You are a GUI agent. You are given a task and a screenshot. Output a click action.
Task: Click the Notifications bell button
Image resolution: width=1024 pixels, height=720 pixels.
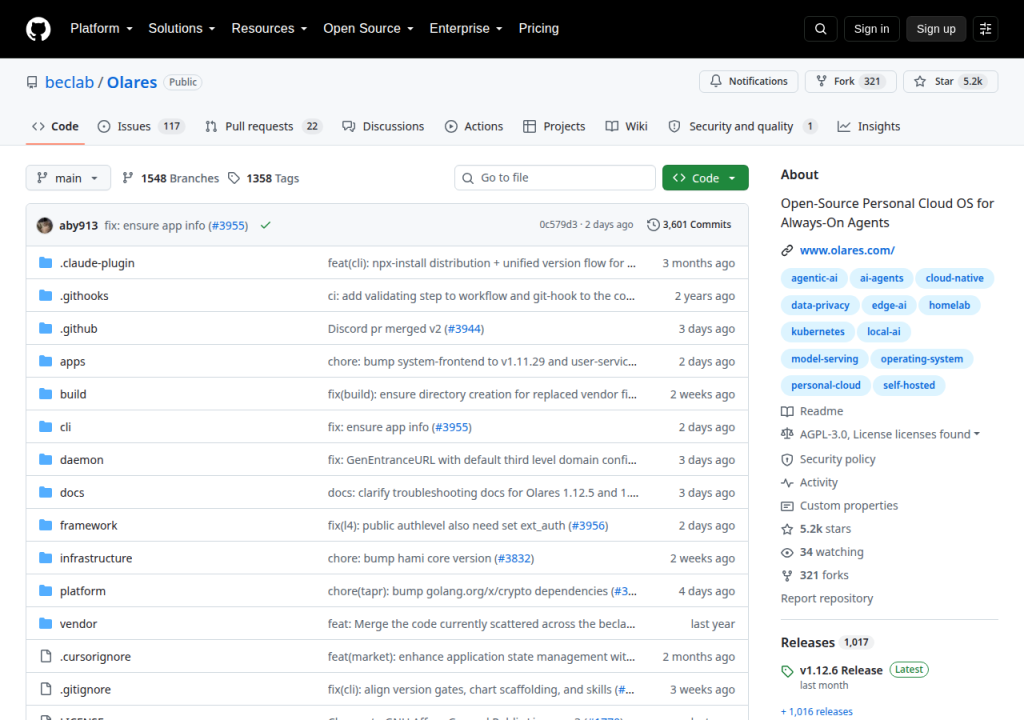click(x=748, y=81)
